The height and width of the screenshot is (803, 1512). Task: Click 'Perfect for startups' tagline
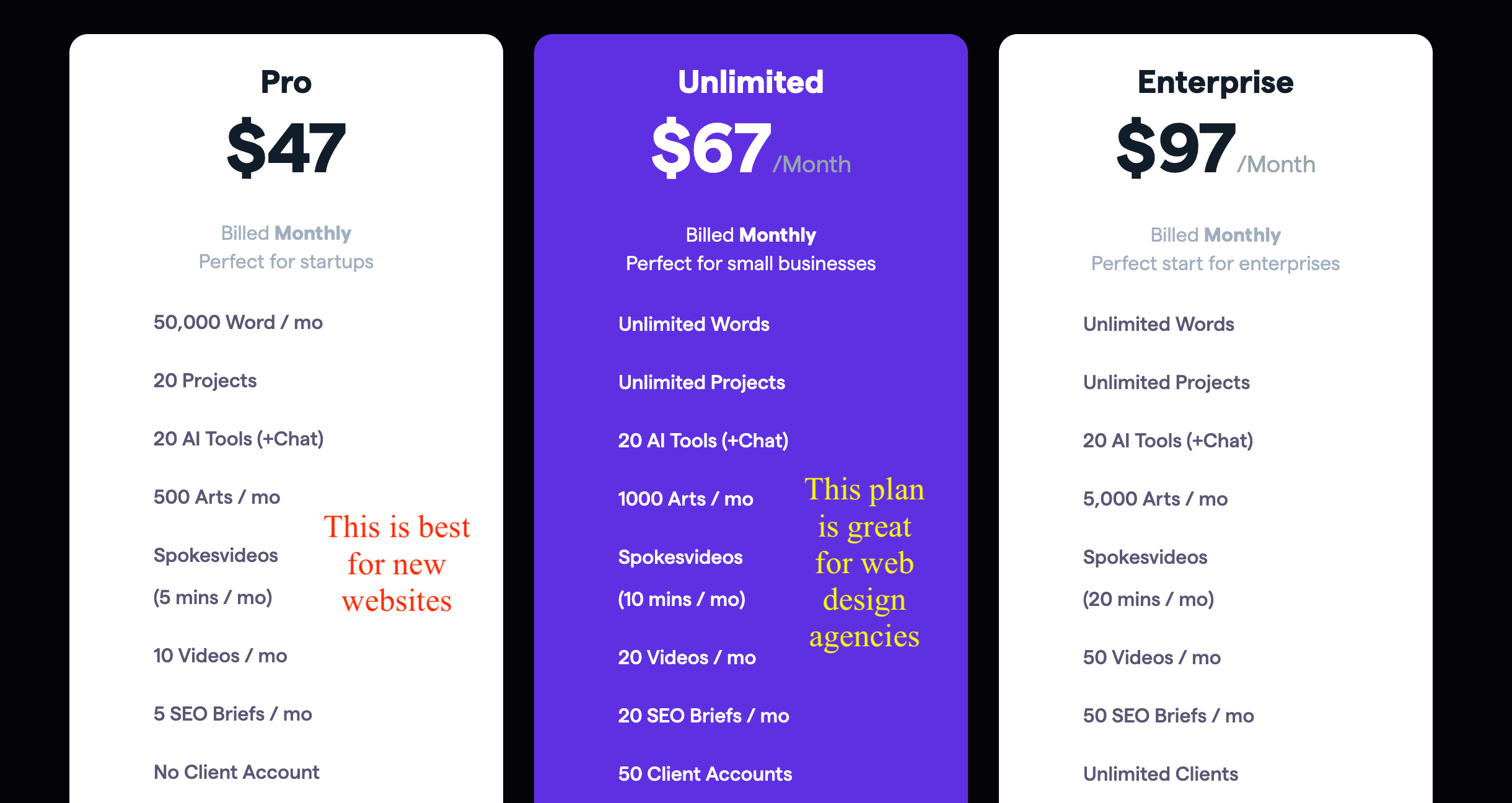(286, 261)
